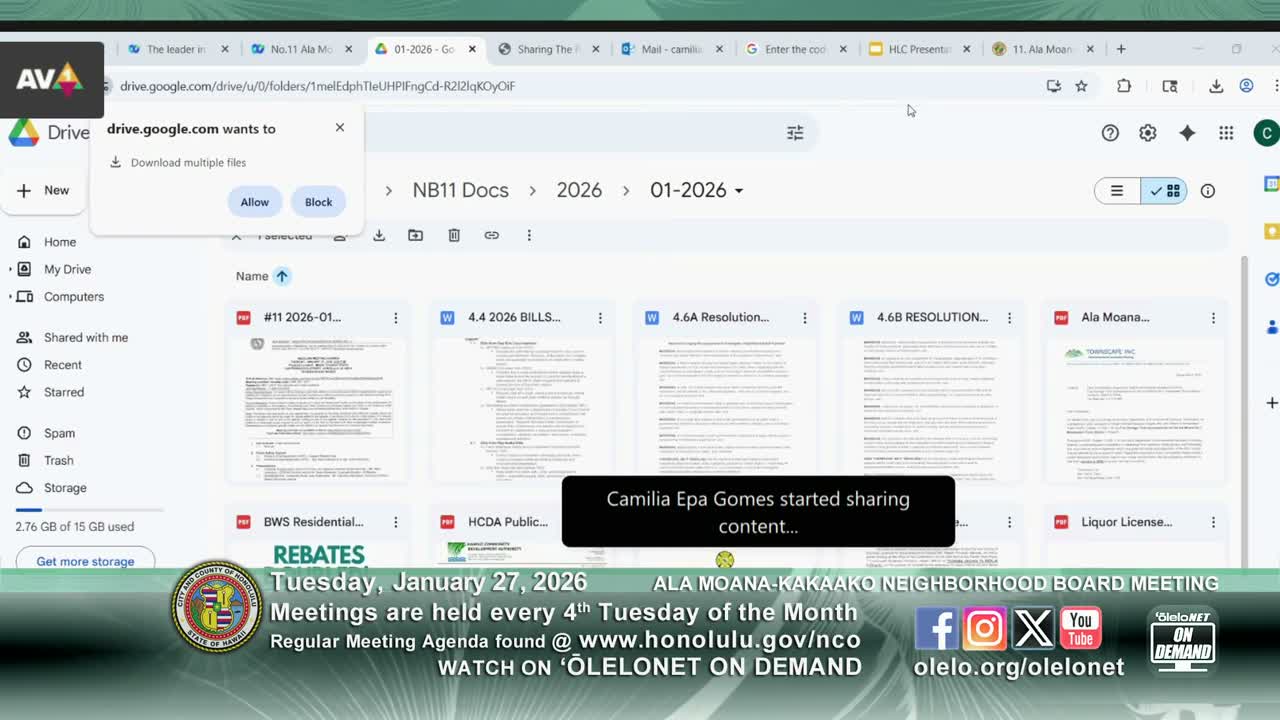Open more actions for 4.6A Resolution
1280x720 pixels.
click(804, 318)
